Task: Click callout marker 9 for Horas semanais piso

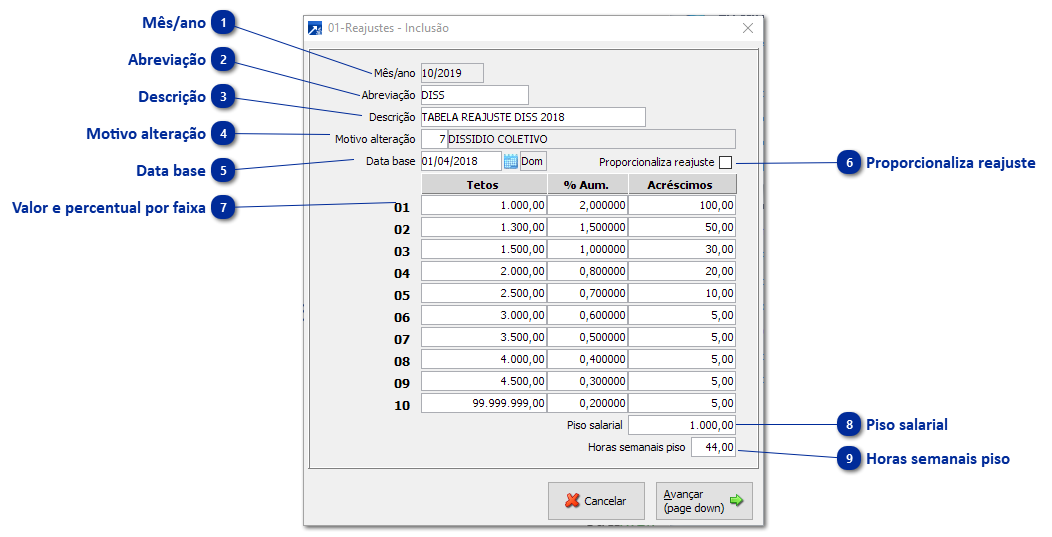Action: (x=849, y=459)
